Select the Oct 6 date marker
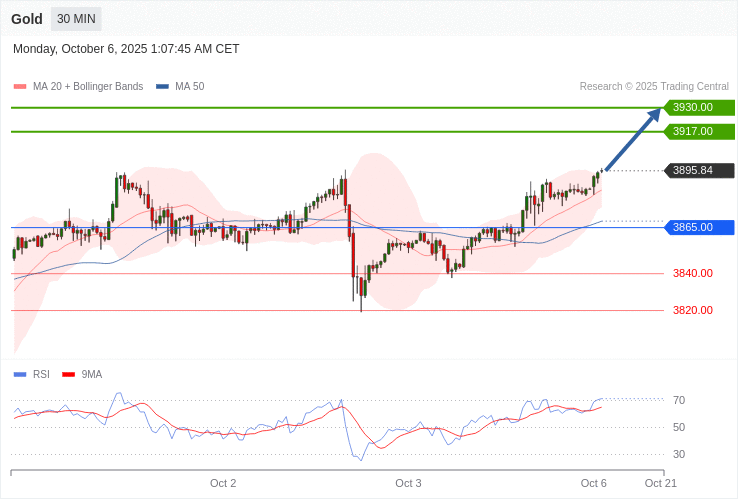This screenshot has width=738, height=500. (594, 483)
